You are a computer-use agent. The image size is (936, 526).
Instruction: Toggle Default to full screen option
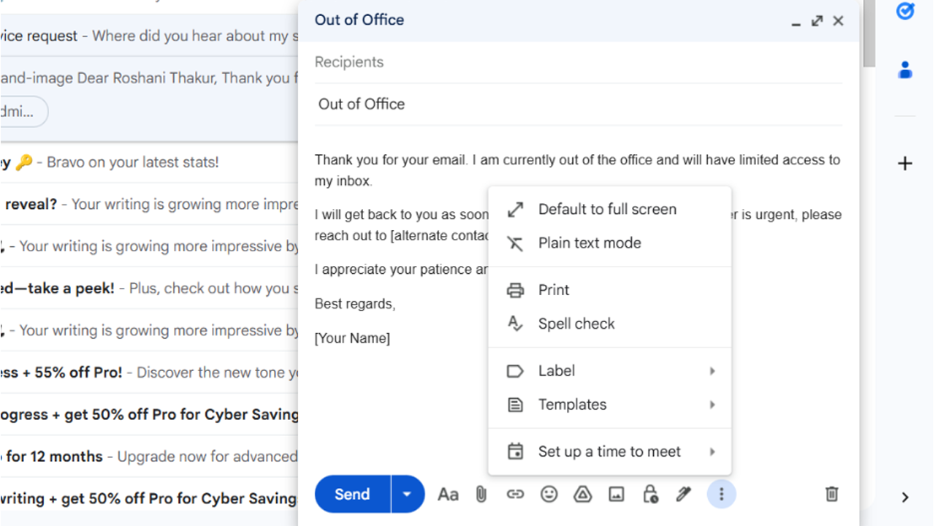click(x=607, y=209)
